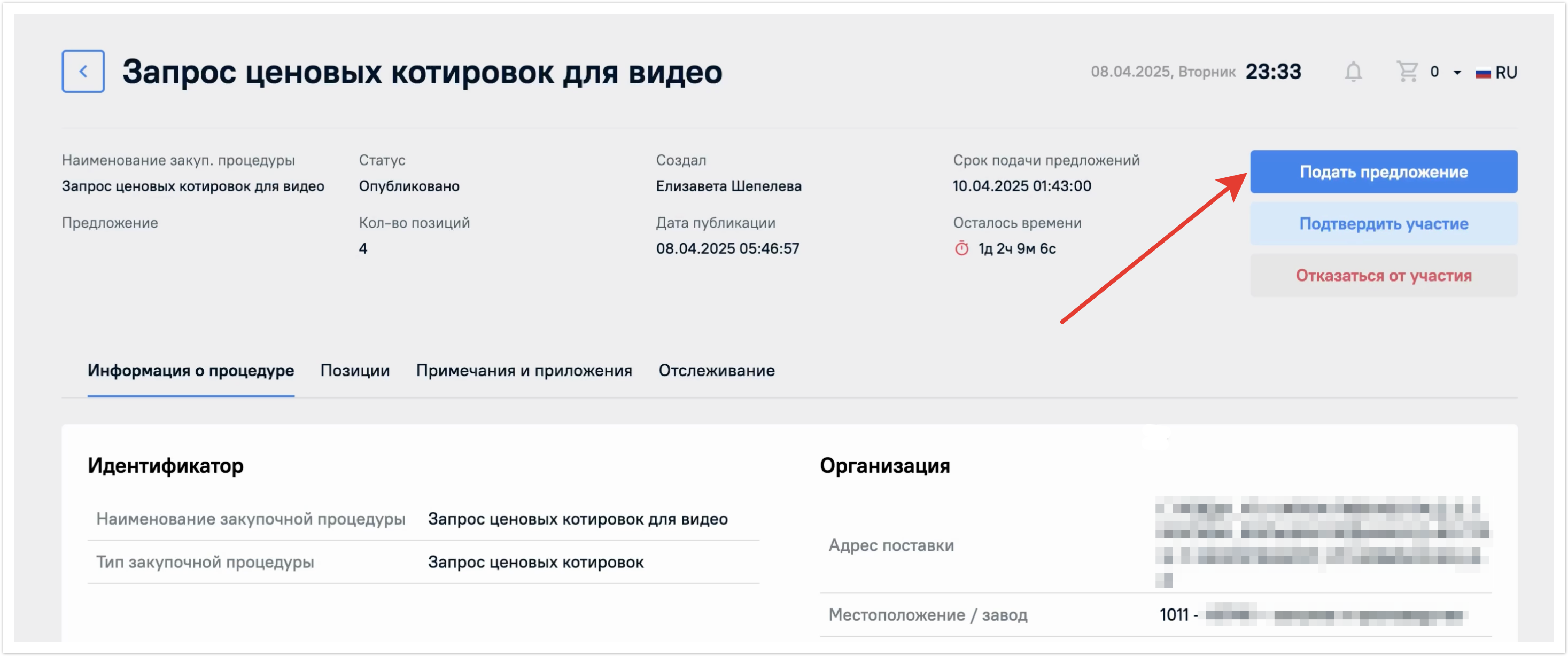1568x656 pixels.
Task: Click creator name Елизавета Шепелева
Action: point(728,185)
